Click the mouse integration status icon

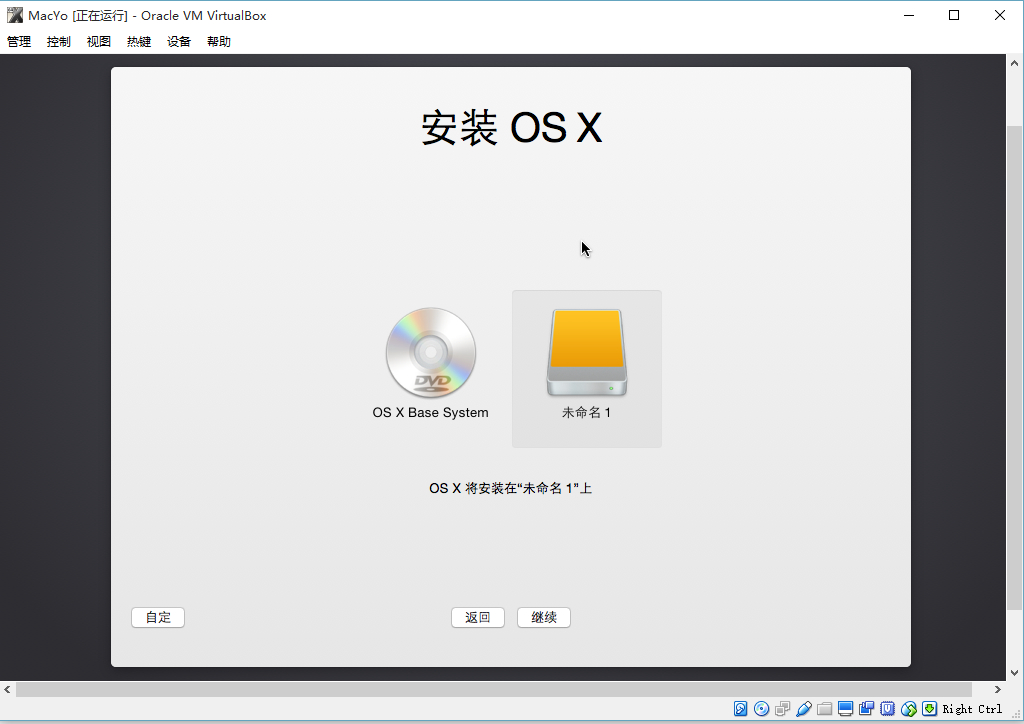tap(908, 708)
